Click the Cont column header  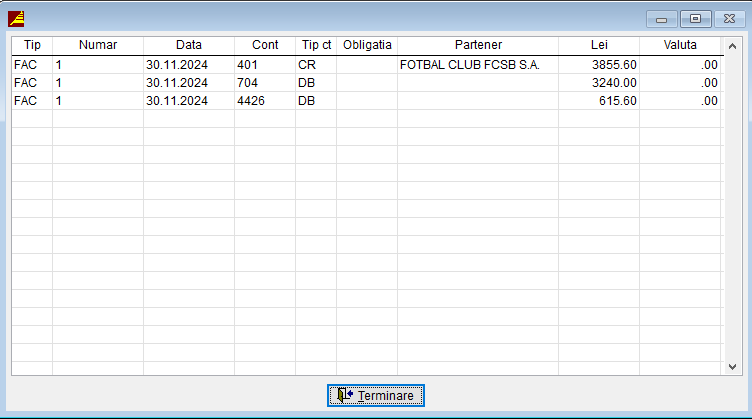click(x=265, y=45)
